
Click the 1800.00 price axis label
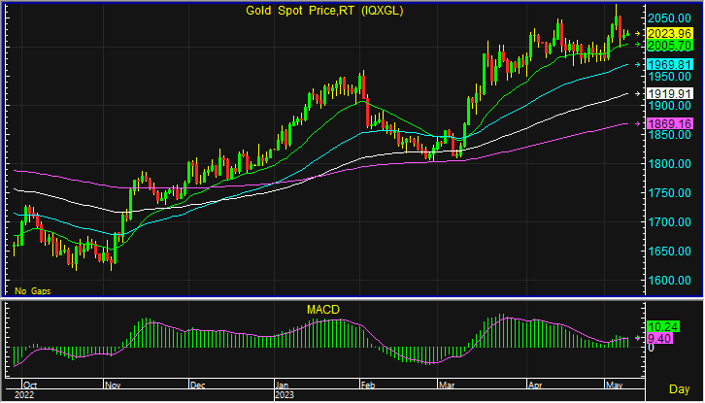pos(670,164)
